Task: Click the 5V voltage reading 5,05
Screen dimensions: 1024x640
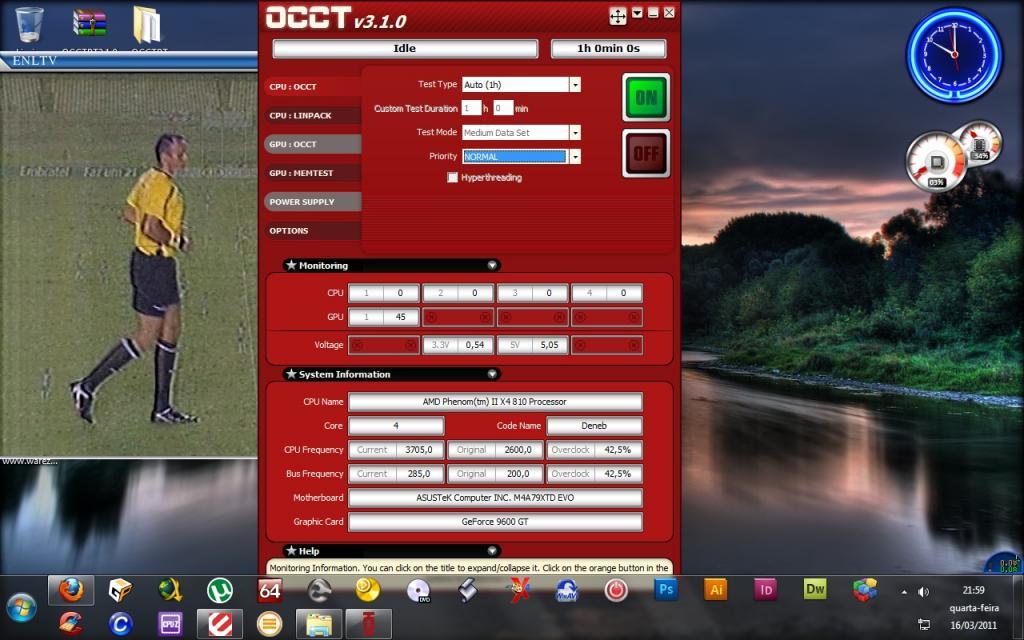Action: coord(549,345)
